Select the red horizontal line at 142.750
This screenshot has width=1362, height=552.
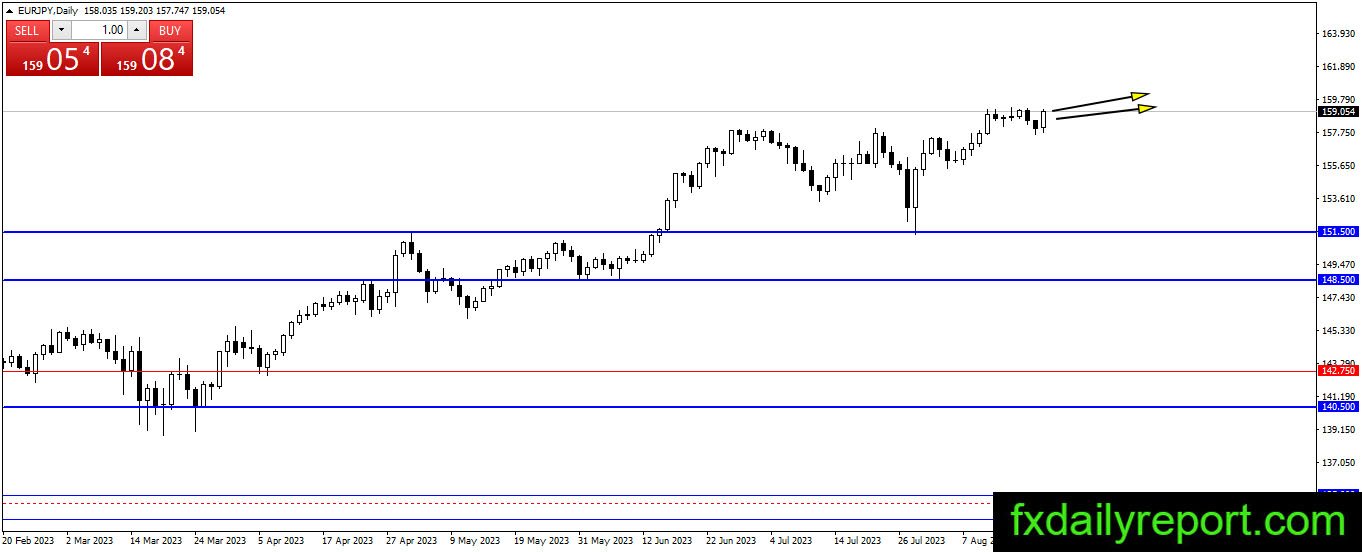tap(660, 371)
